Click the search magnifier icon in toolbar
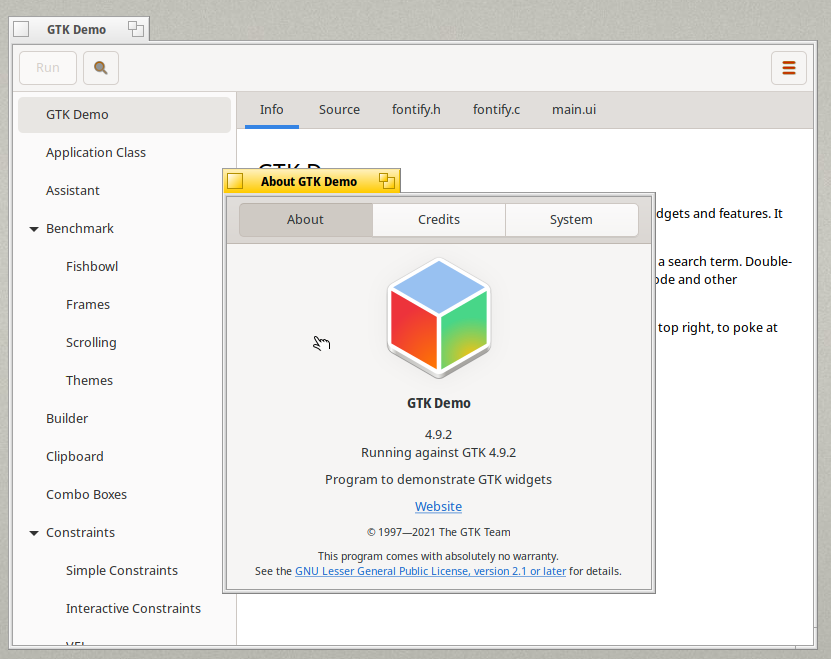 coord(101,68)
